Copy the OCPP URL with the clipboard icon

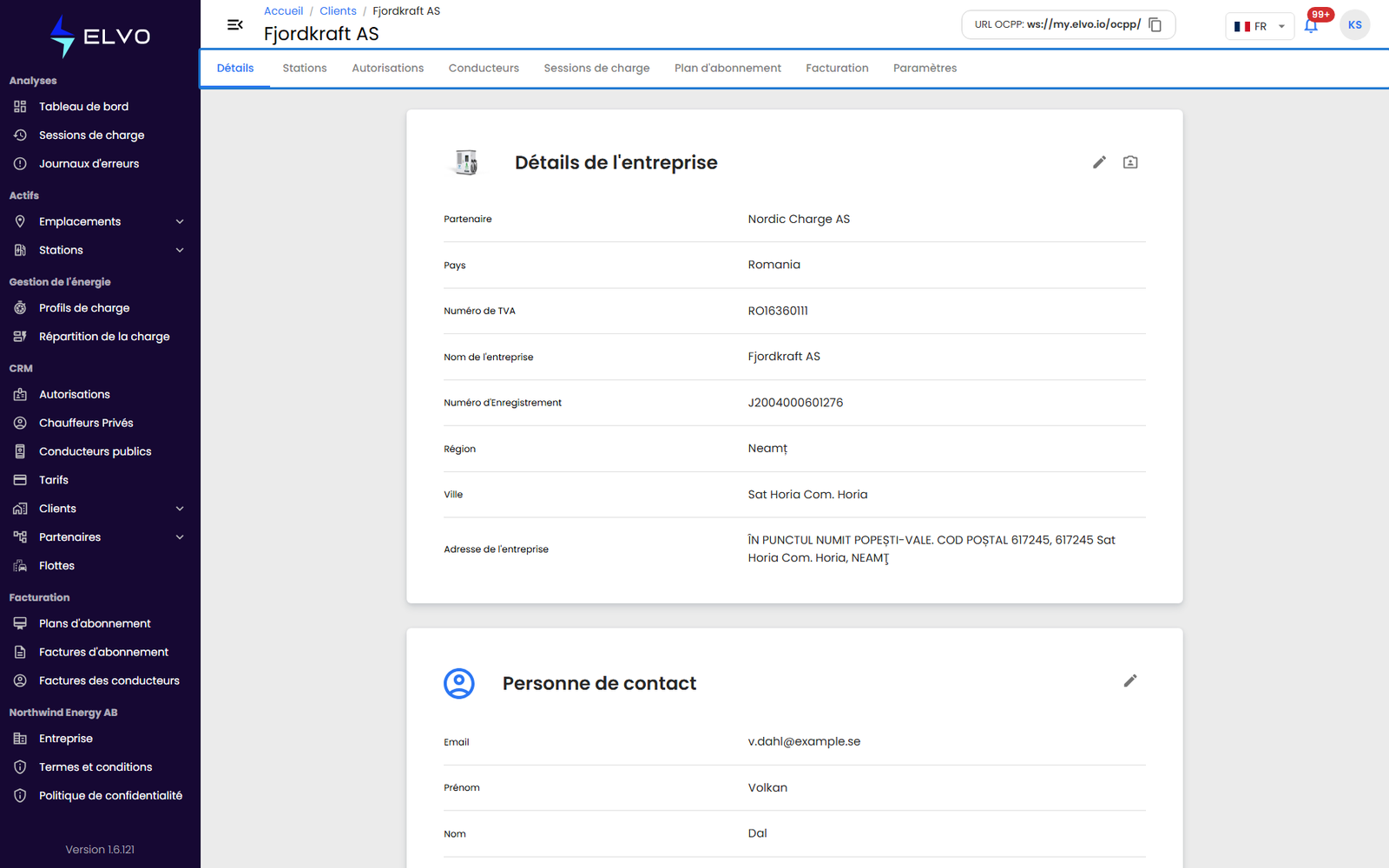click(x=1155, y=25)
